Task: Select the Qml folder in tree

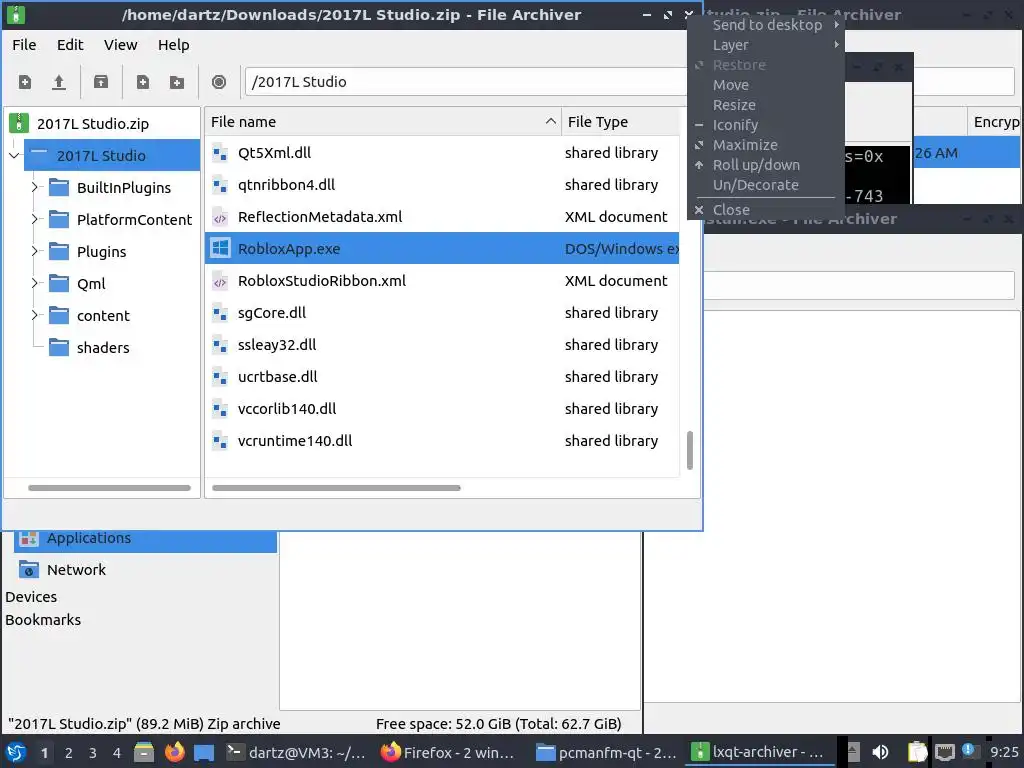Action: (91, 283)
